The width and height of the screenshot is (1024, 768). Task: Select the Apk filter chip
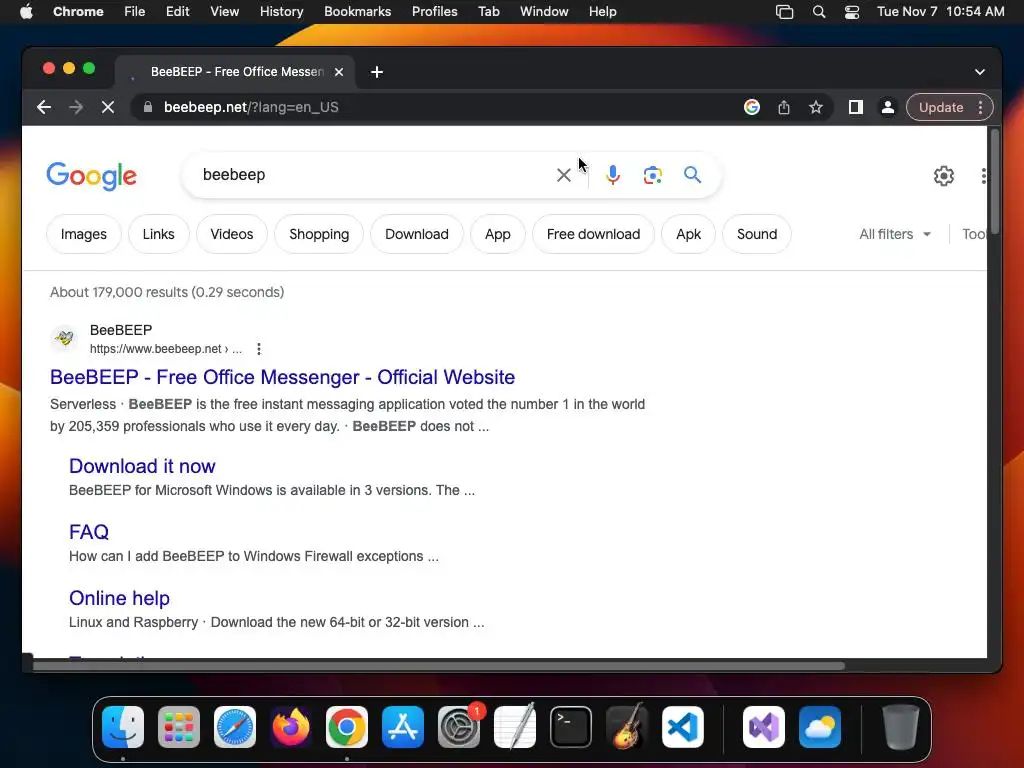click(x=688, y=234)
